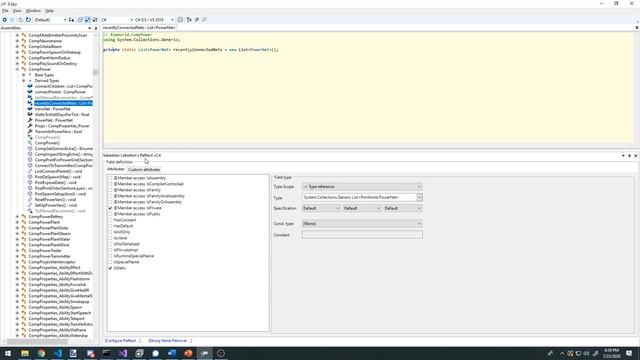
Task: Click the Search magnifier toolbar icon
Action: click(x=204, y=20)
